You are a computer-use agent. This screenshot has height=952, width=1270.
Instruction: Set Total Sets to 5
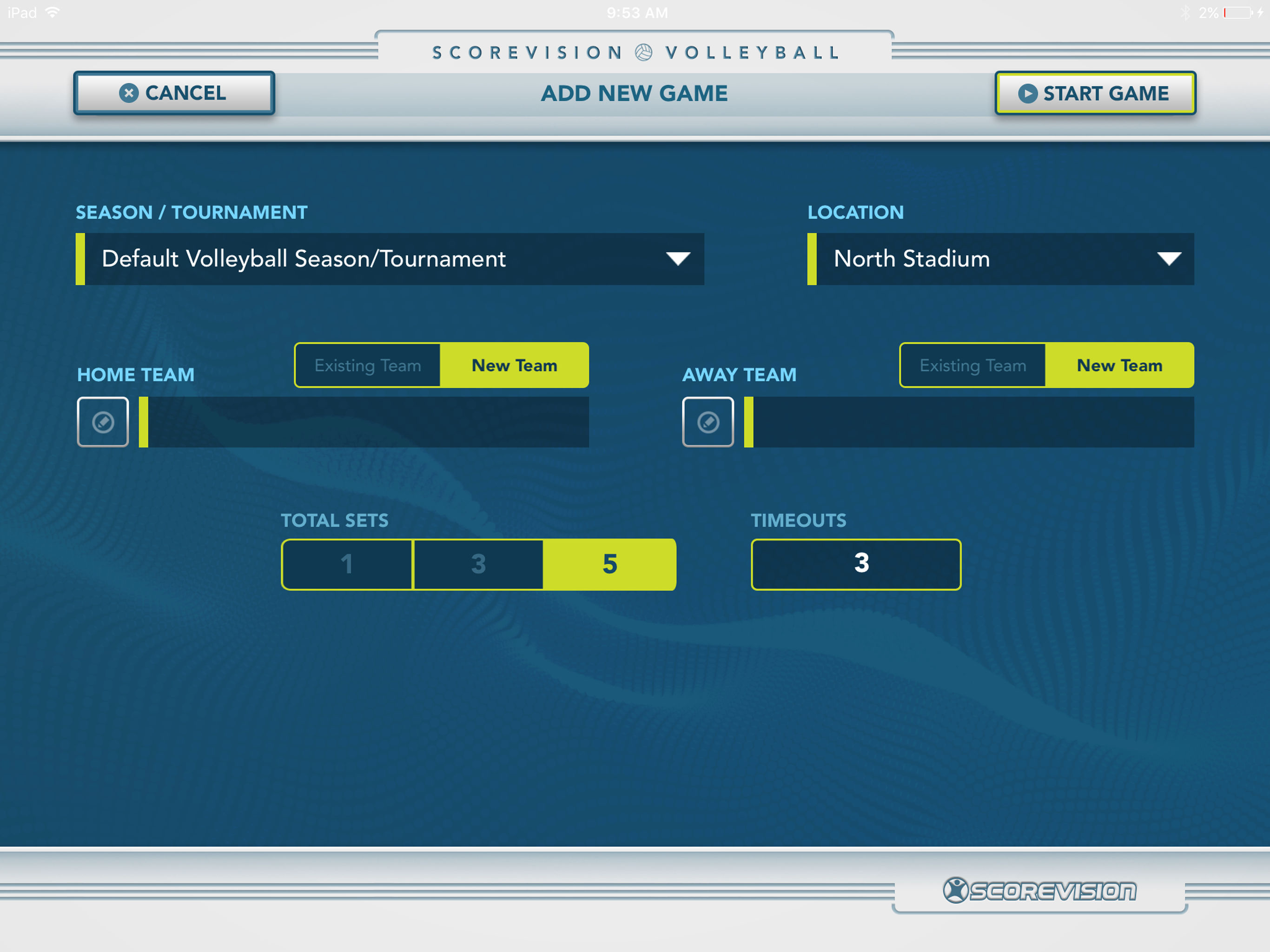[610, 564]
